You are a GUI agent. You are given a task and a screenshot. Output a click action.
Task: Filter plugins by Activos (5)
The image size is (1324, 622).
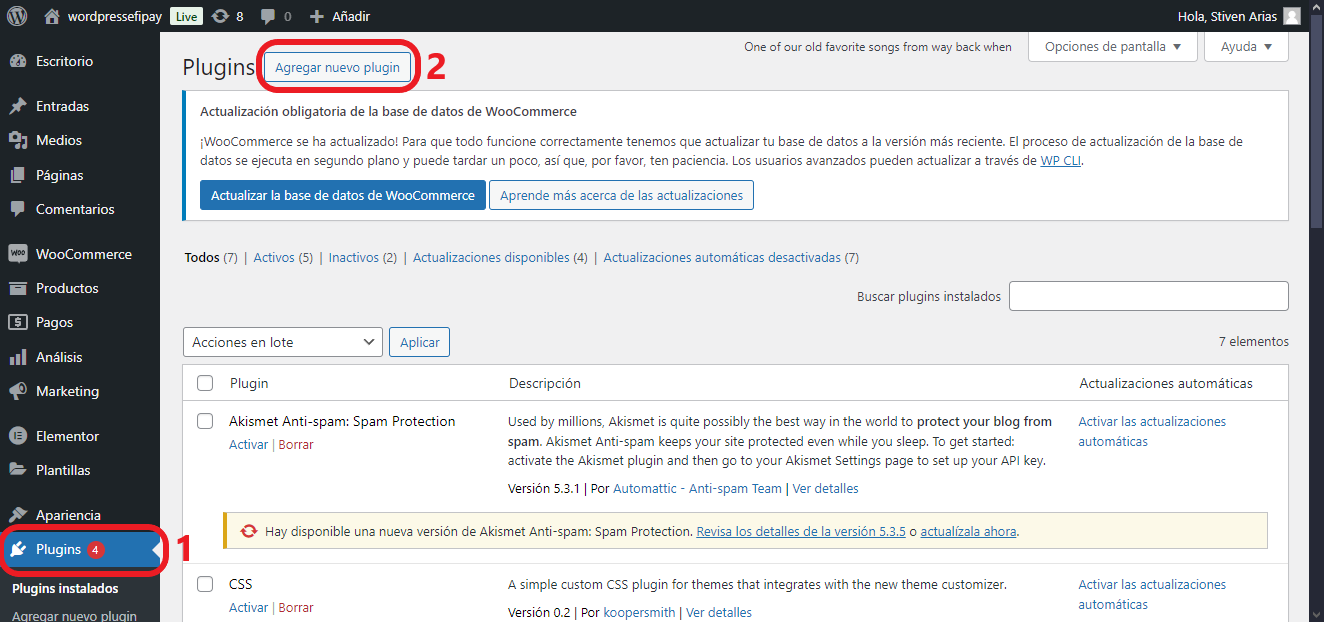click(283, 257)
